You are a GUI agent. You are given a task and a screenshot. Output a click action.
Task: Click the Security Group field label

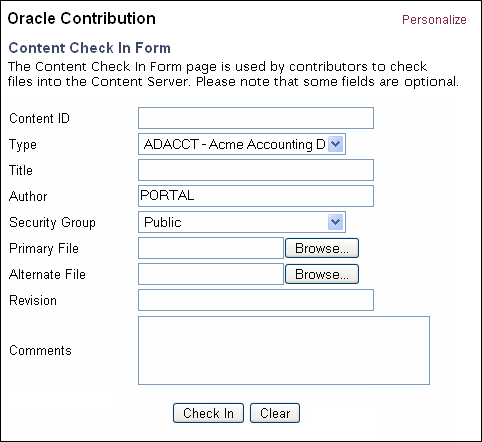click(x=52, y=222)
